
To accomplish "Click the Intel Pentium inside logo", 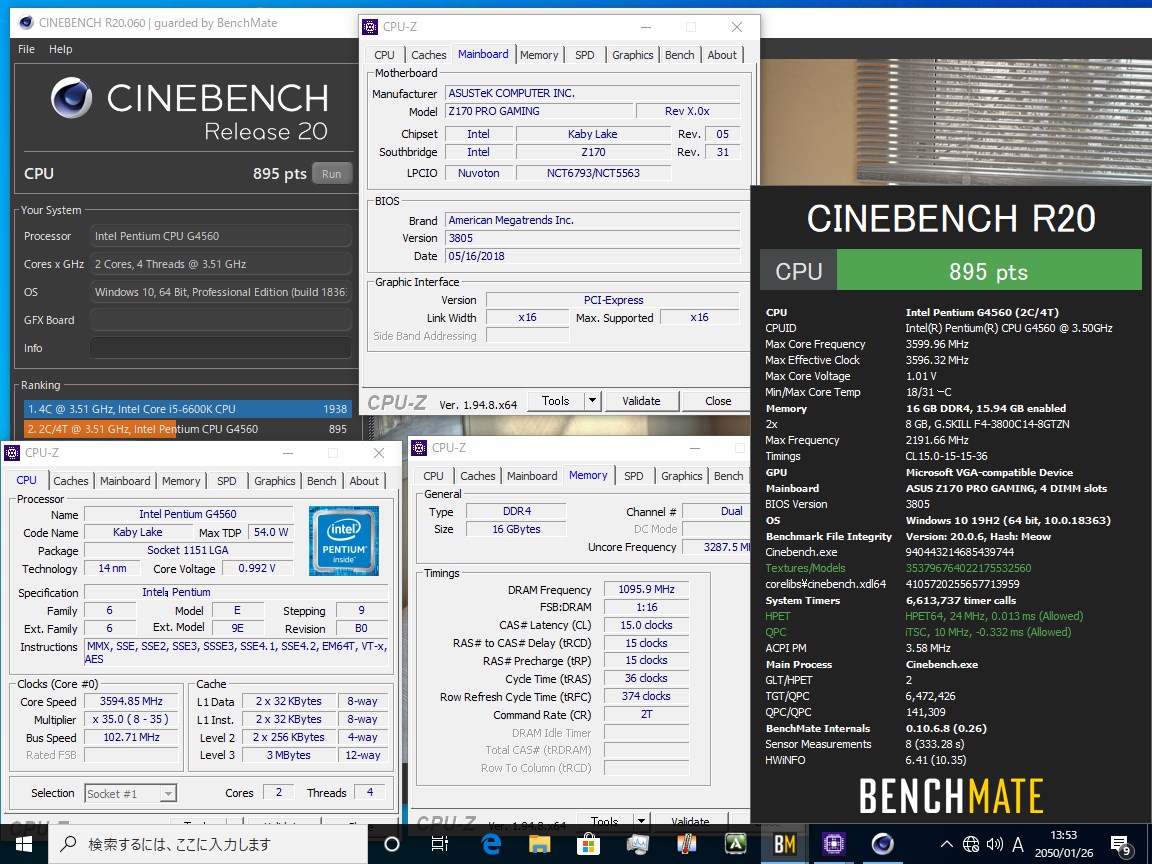I will [344, 540].
